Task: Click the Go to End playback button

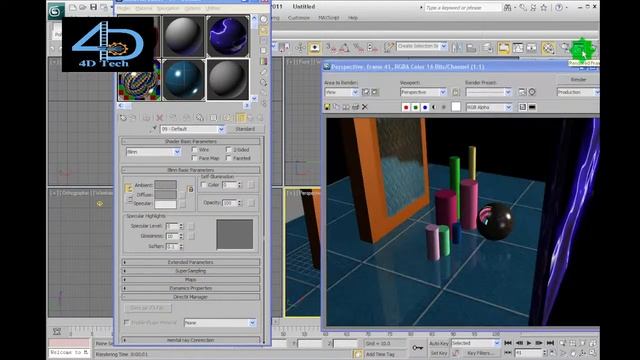Action: (550, 343)
